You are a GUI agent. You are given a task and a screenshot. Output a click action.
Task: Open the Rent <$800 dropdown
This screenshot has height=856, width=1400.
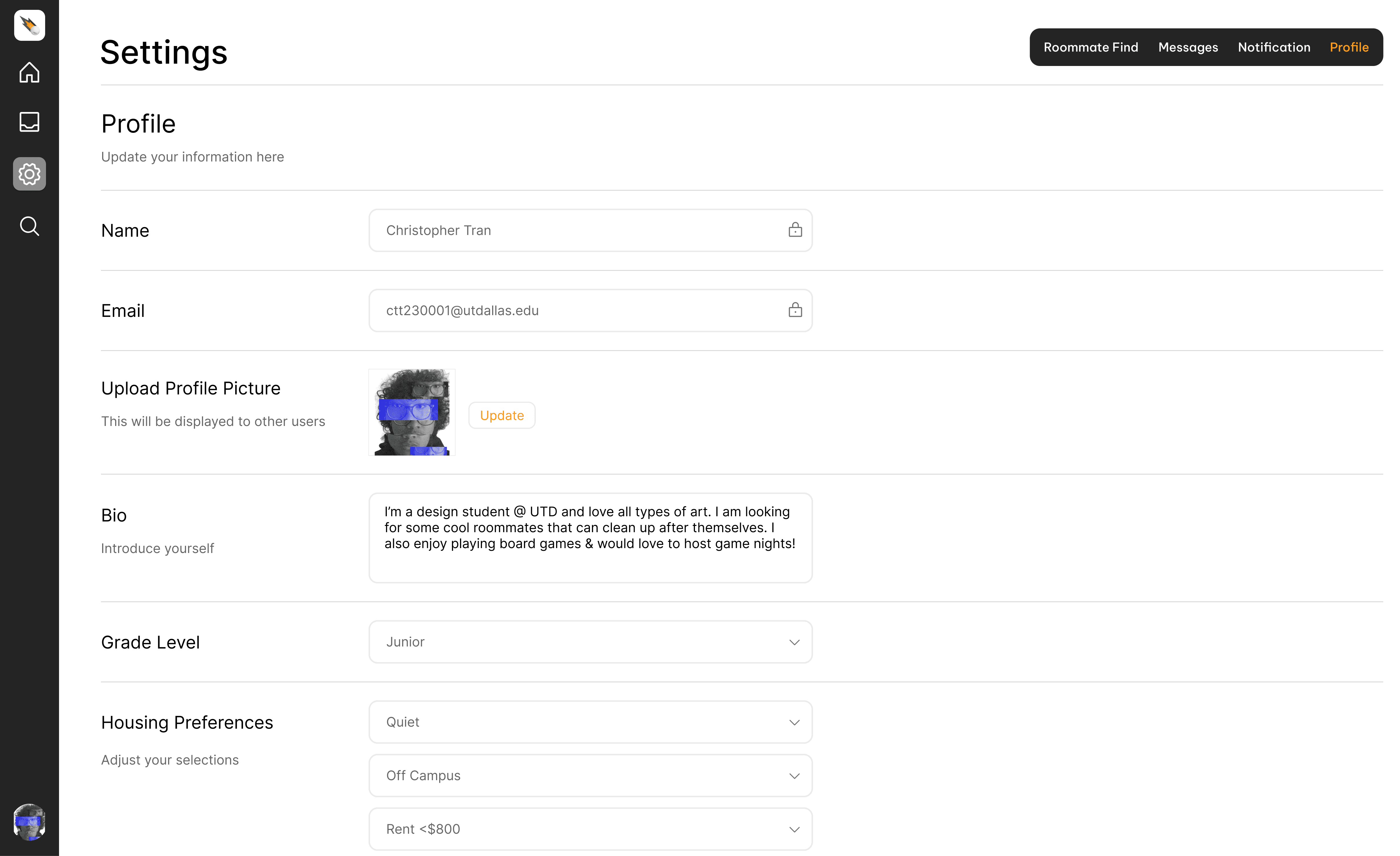(590, 829)
